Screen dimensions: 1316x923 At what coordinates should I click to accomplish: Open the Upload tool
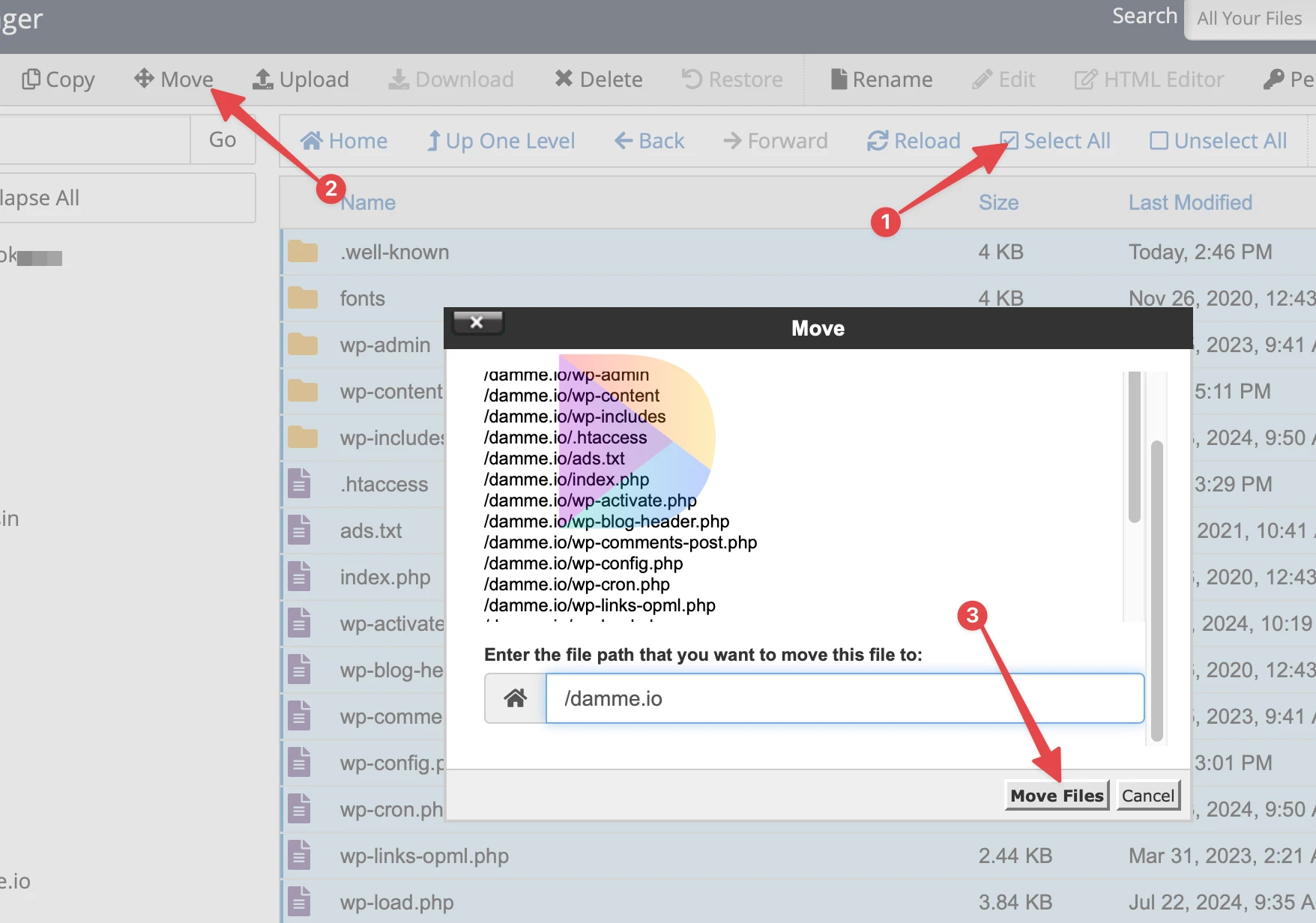point(301,79)
